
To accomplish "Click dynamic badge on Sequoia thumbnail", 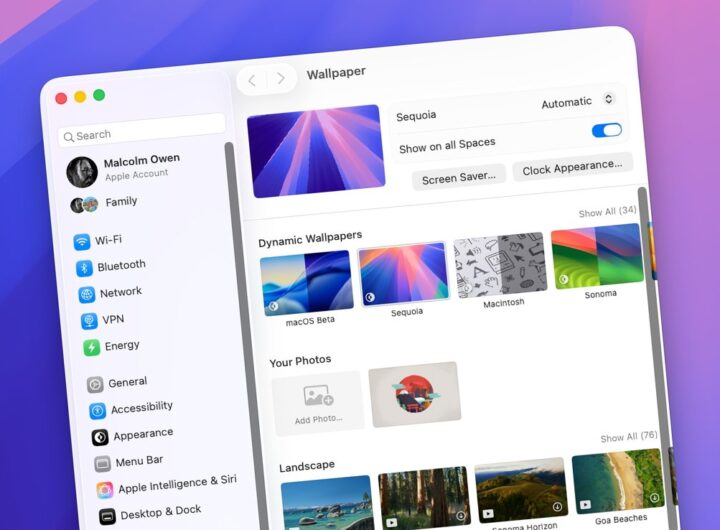I will pyautogui.click(x=370, y=297).
